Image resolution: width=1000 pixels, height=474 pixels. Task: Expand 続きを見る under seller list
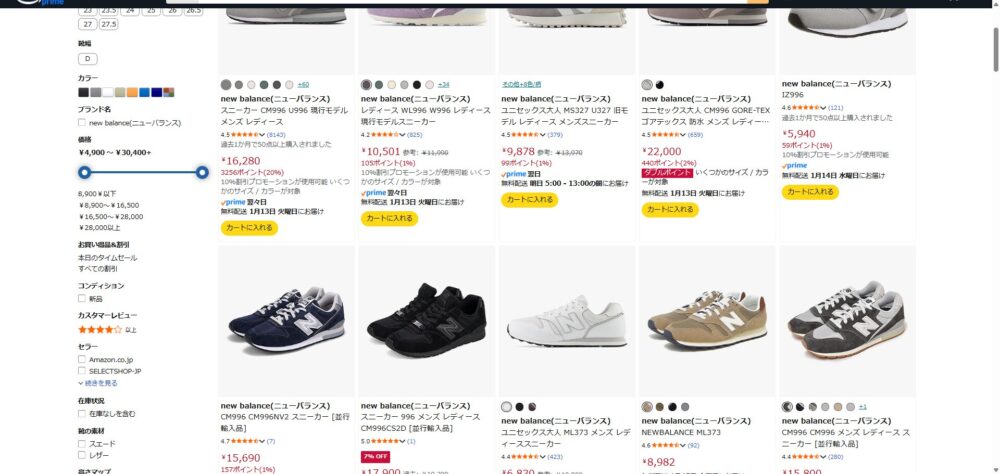point(98,383)
